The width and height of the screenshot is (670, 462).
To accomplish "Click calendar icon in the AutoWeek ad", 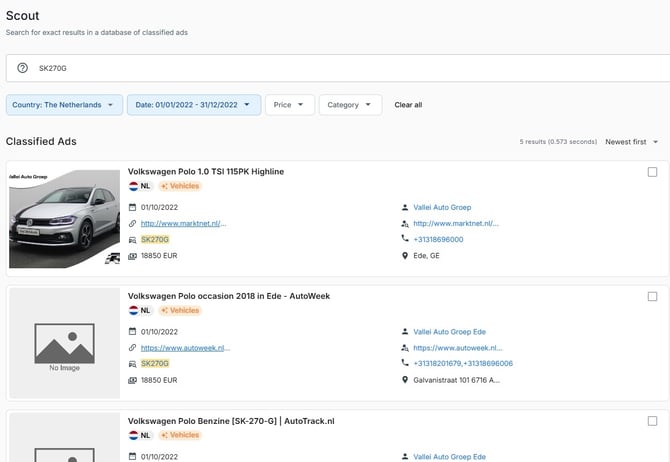I will [x=132, y=332].
